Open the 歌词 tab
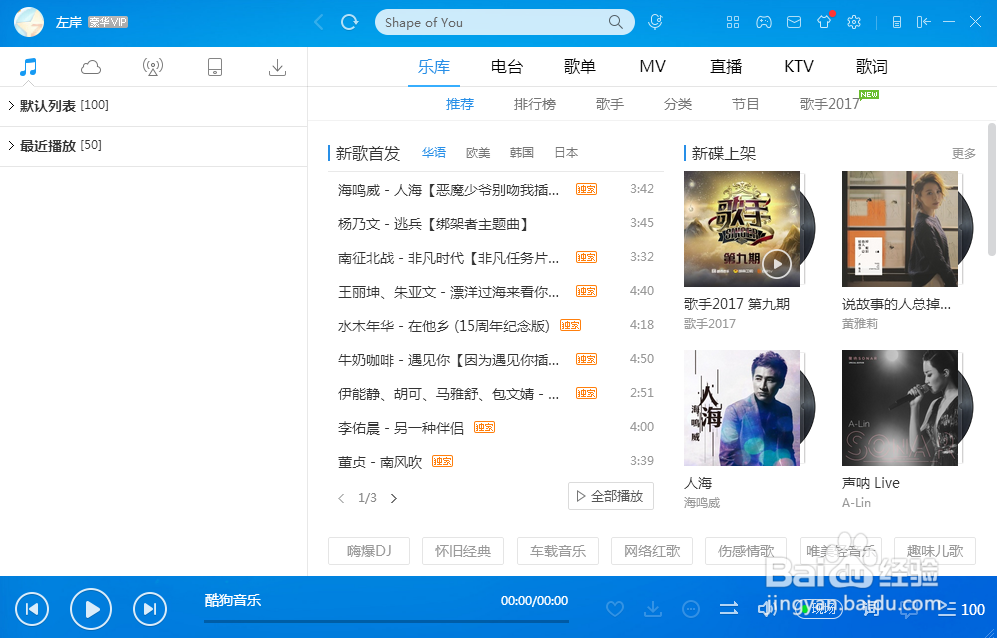 pyautogui.click(x=871, y=66)
